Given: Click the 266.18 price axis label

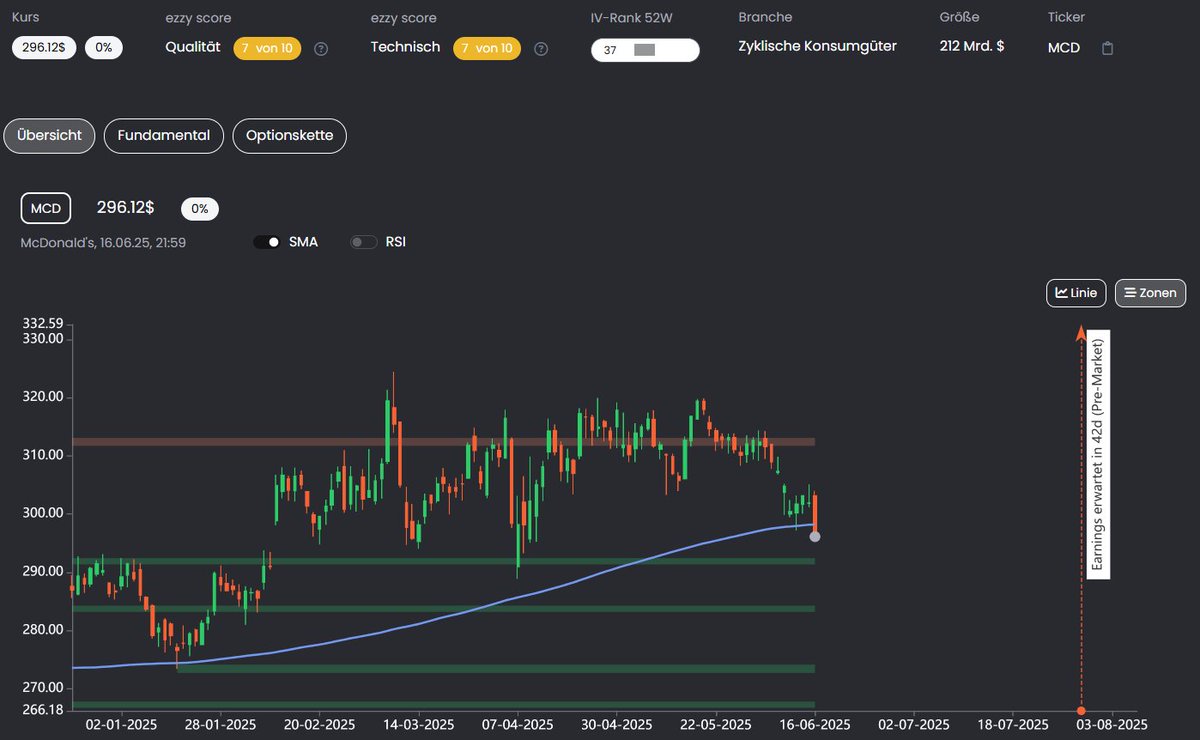Looking at the screenshot, I should point(42,709).
